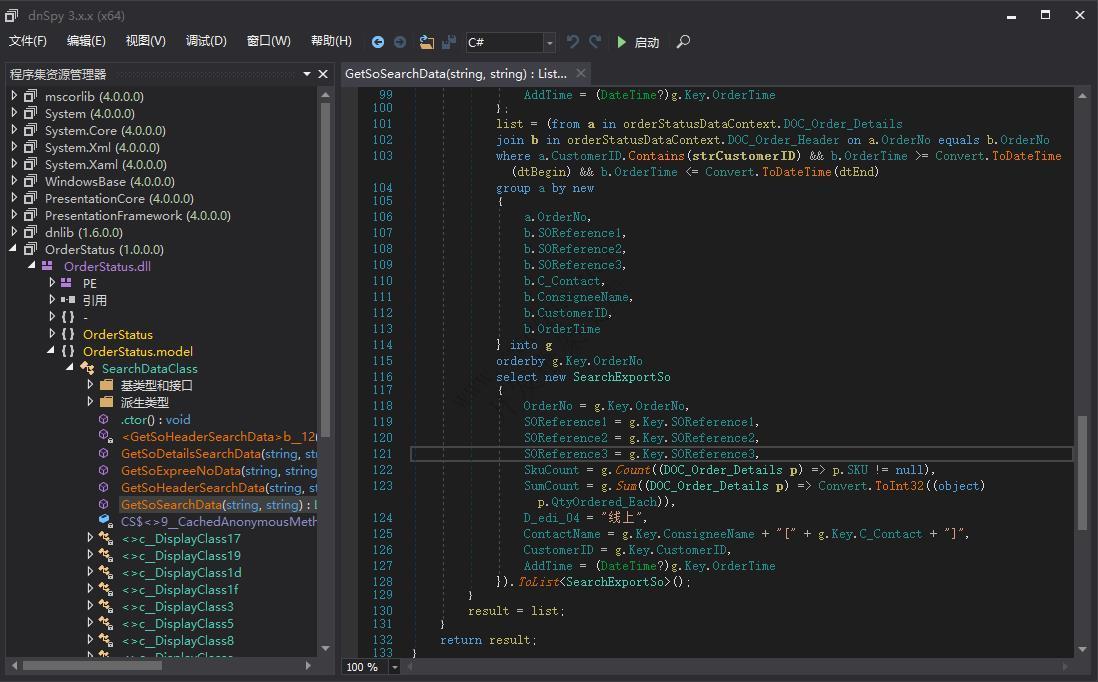Open the 文件(F) menu
Viewport: 1098px width, 682px height.
click(x=28, y=41)
